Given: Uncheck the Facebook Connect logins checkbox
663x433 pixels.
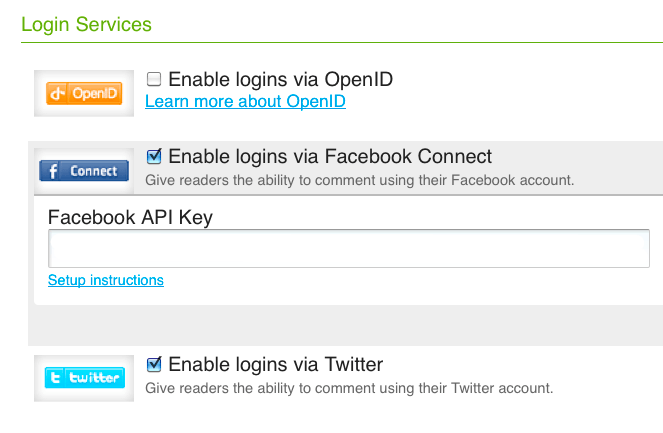Looking at the screenshot, I should 154,156.
